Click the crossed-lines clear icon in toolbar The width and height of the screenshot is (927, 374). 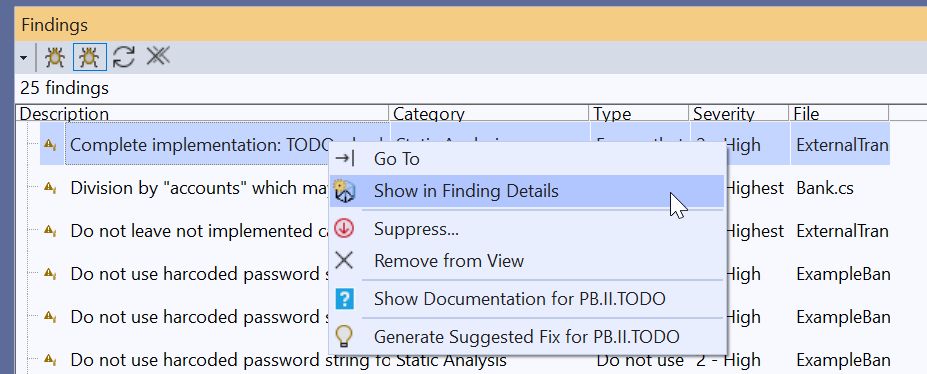(158, 56)
